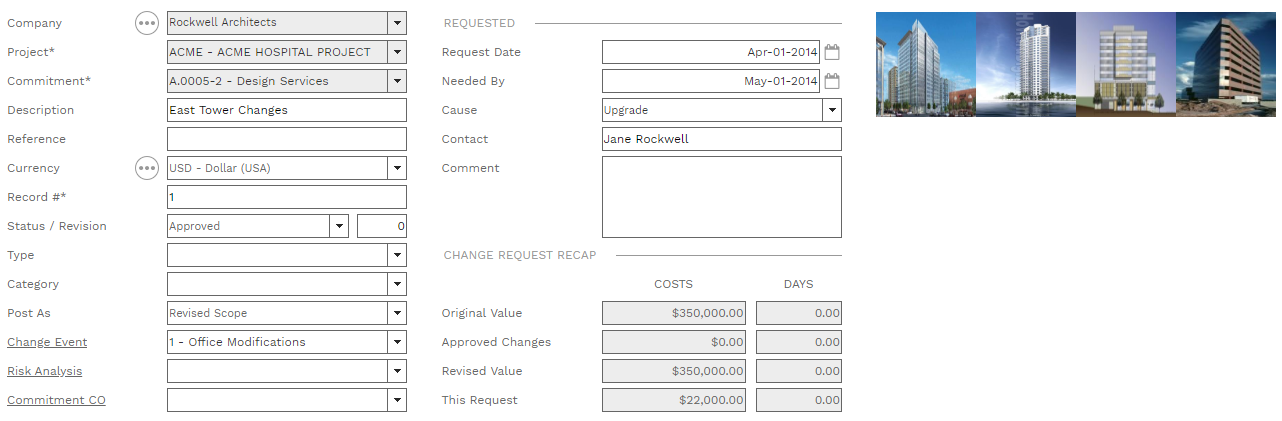The image size is (1282, 421).
Task: Click the Comment text area
Action: click(721, 197)
